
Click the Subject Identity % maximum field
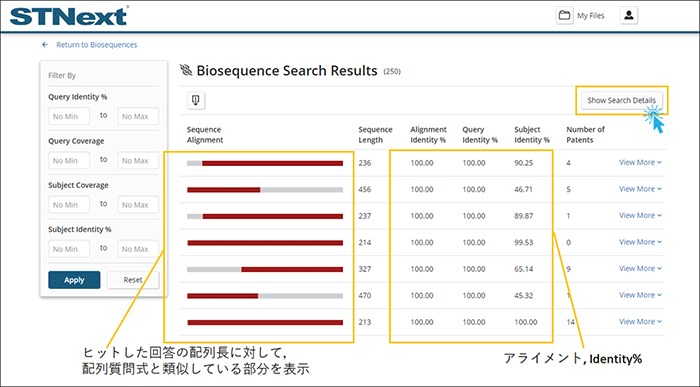click(138, 249)
